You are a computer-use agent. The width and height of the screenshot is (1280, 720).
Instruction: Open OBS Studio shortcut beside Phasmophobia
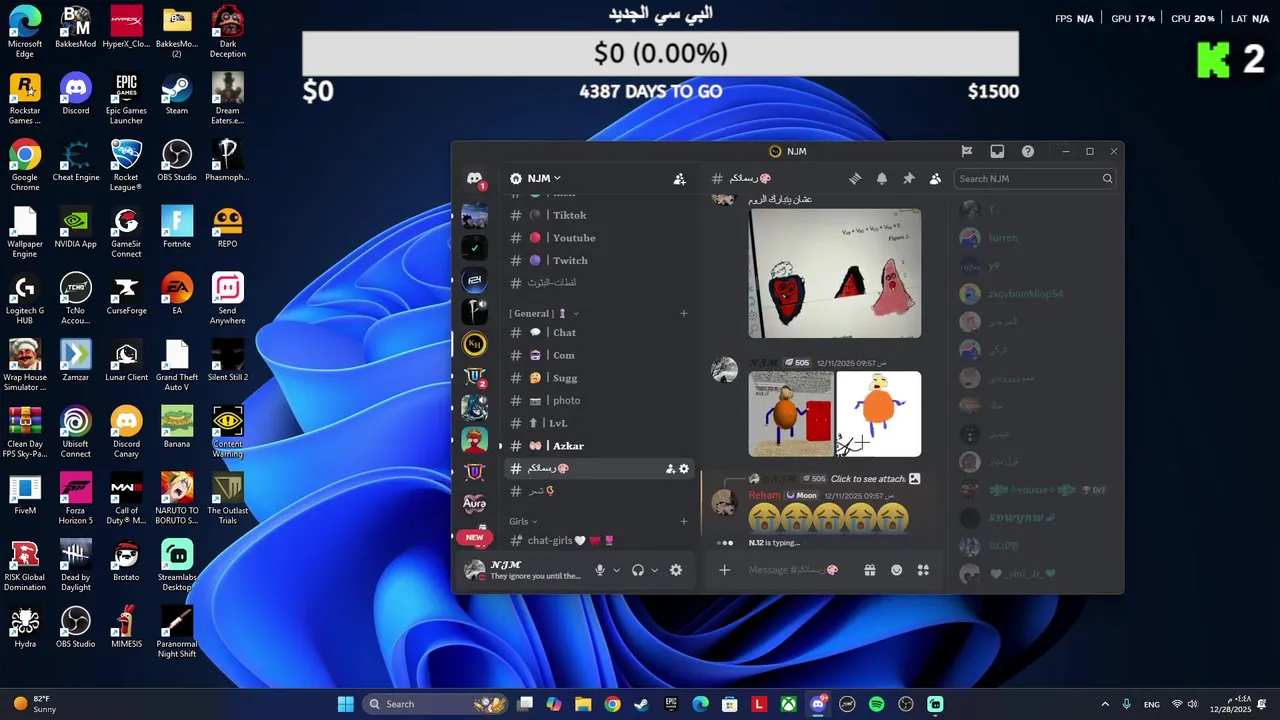click(x=177, y=161)
